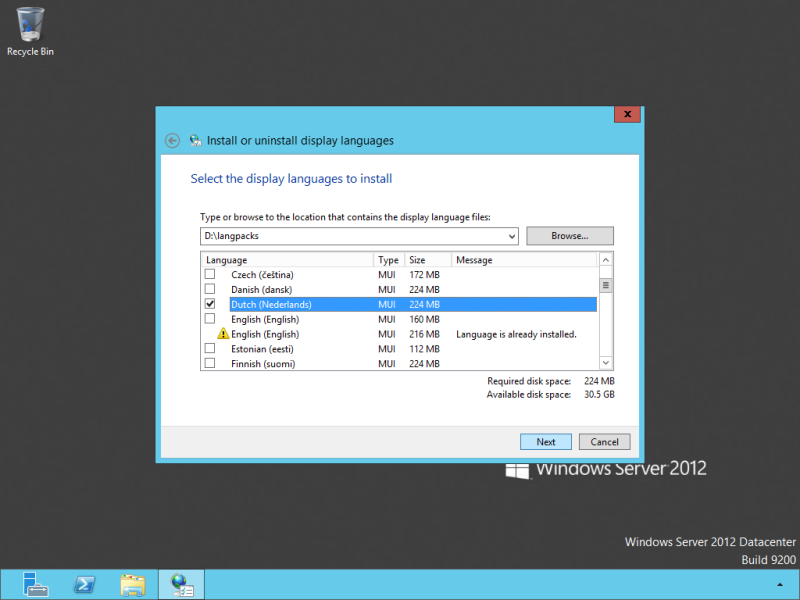This screenshot has height=600, width=800.
Task: Select the Danish (dansk) row text
Action: pos(261,289)
